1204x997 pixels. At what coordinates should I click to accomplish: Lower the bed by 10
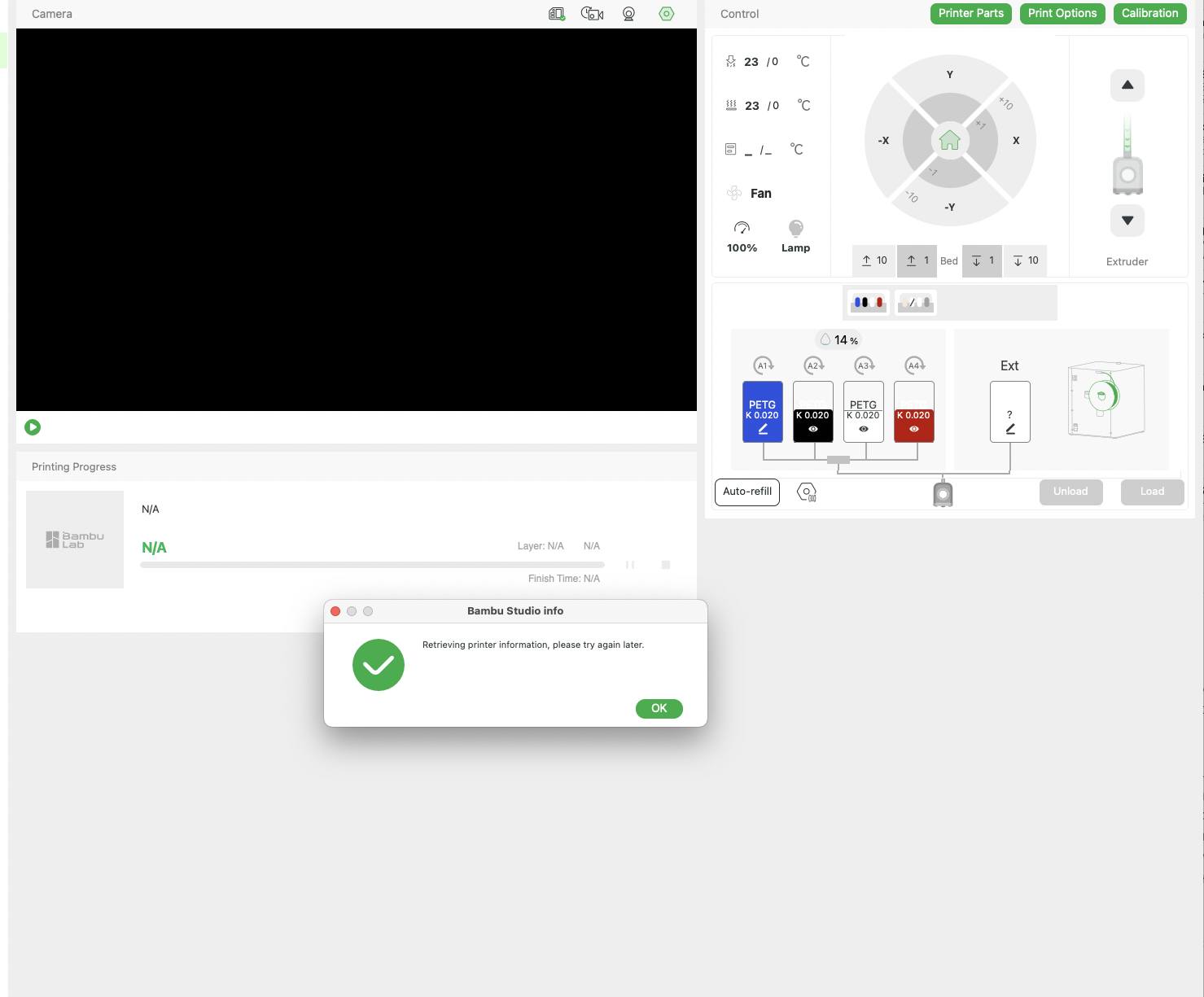1026,261
